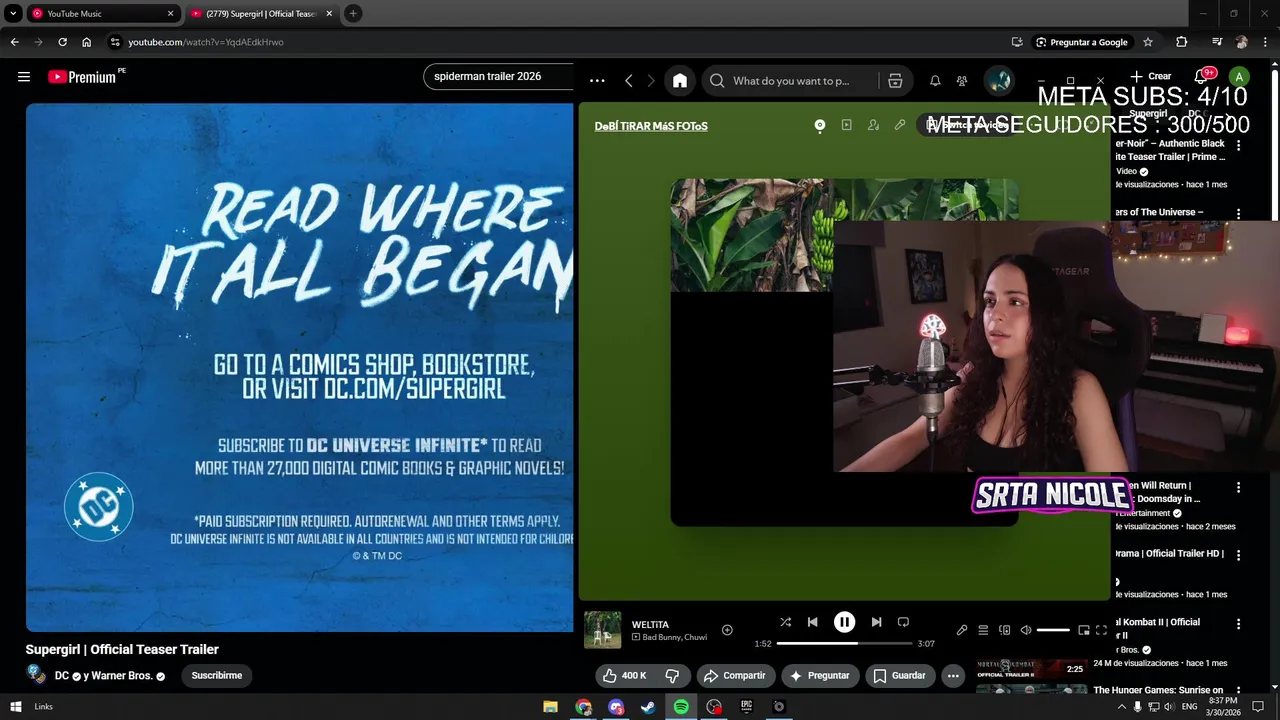The image size is (1280, 720).
Task: Open Spotify Browse icon in search bar
Action: (x=895, y=81)
